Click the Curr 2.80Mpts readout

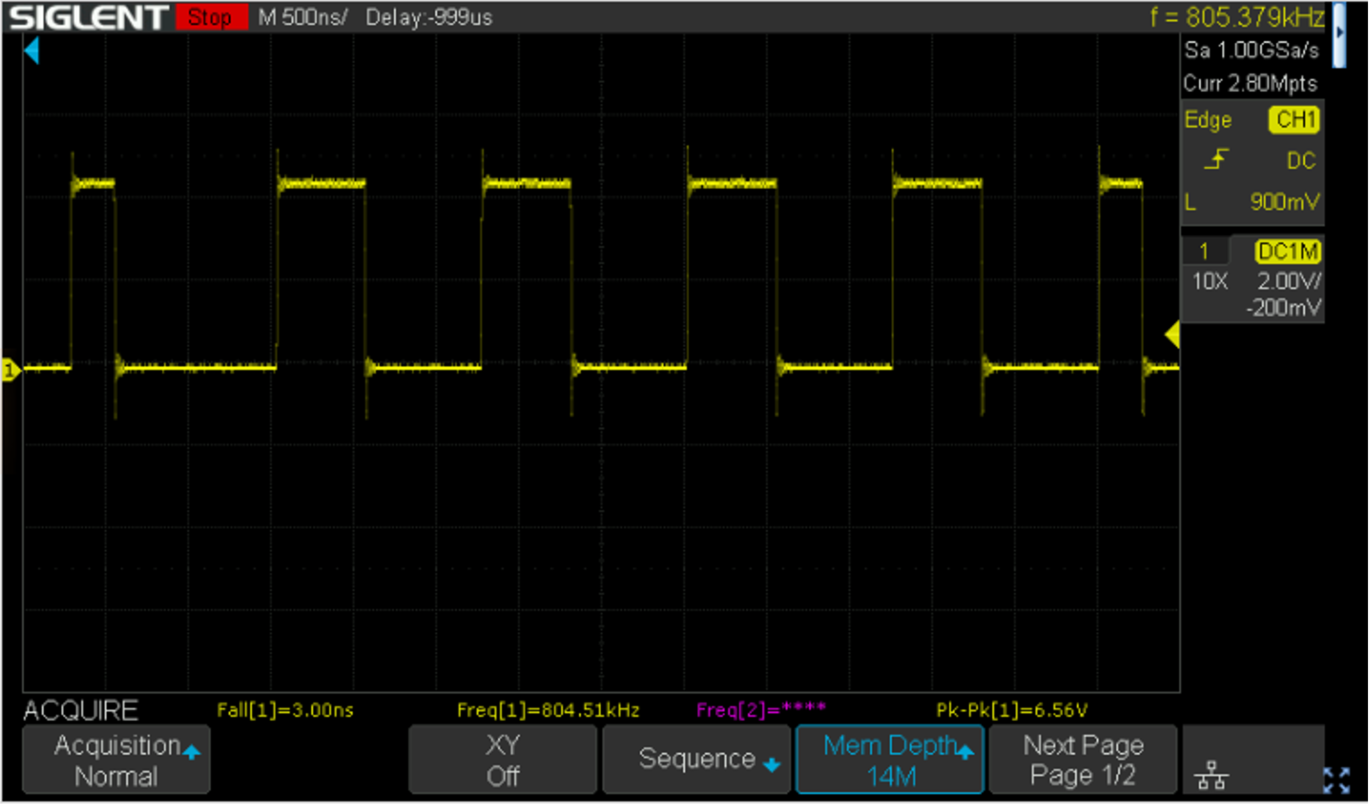1250,83
